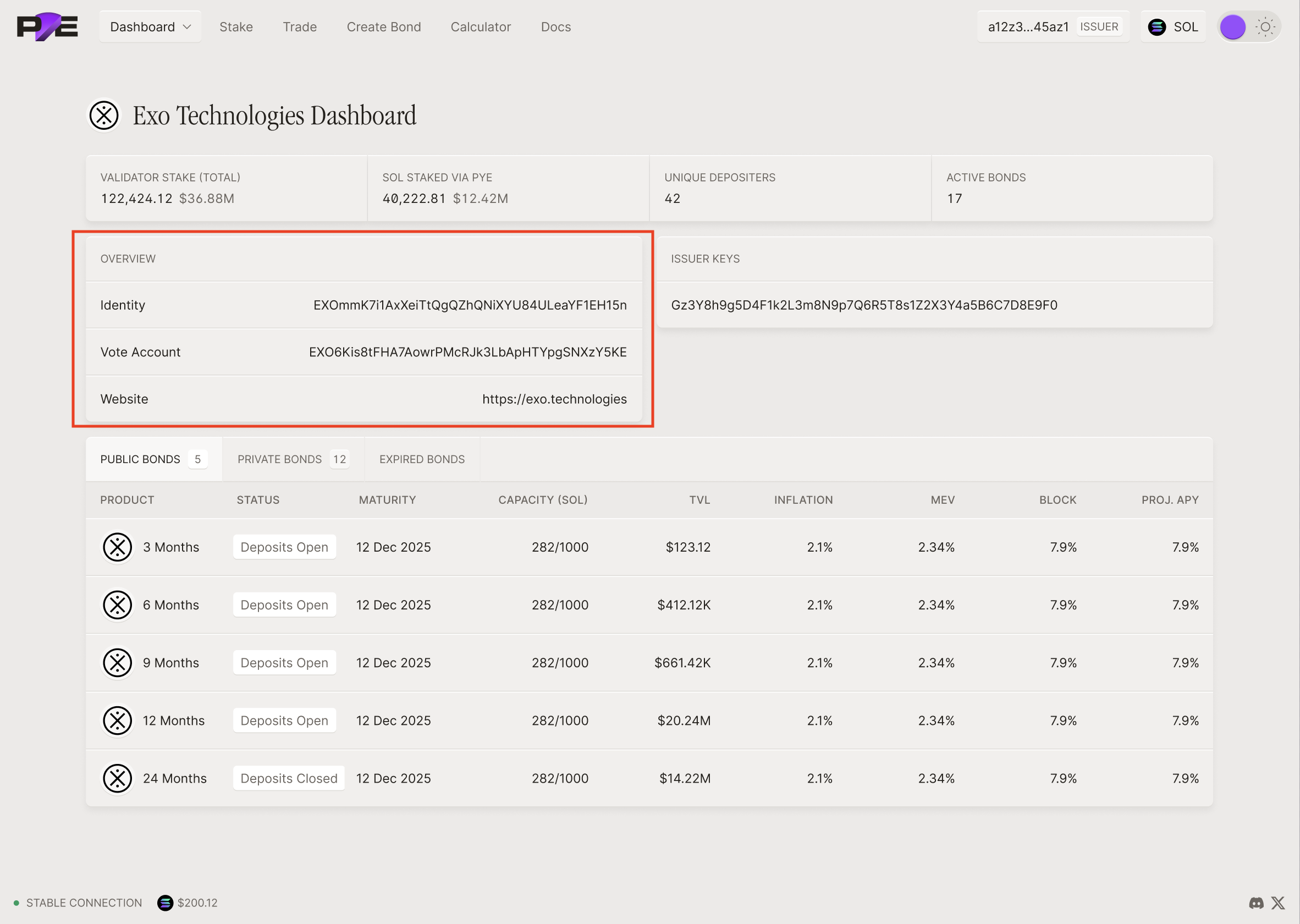Screen dimensions: 1300x924
Task: Go to Create Bond page
Action: pyautogui.click(x=383, y=27)
